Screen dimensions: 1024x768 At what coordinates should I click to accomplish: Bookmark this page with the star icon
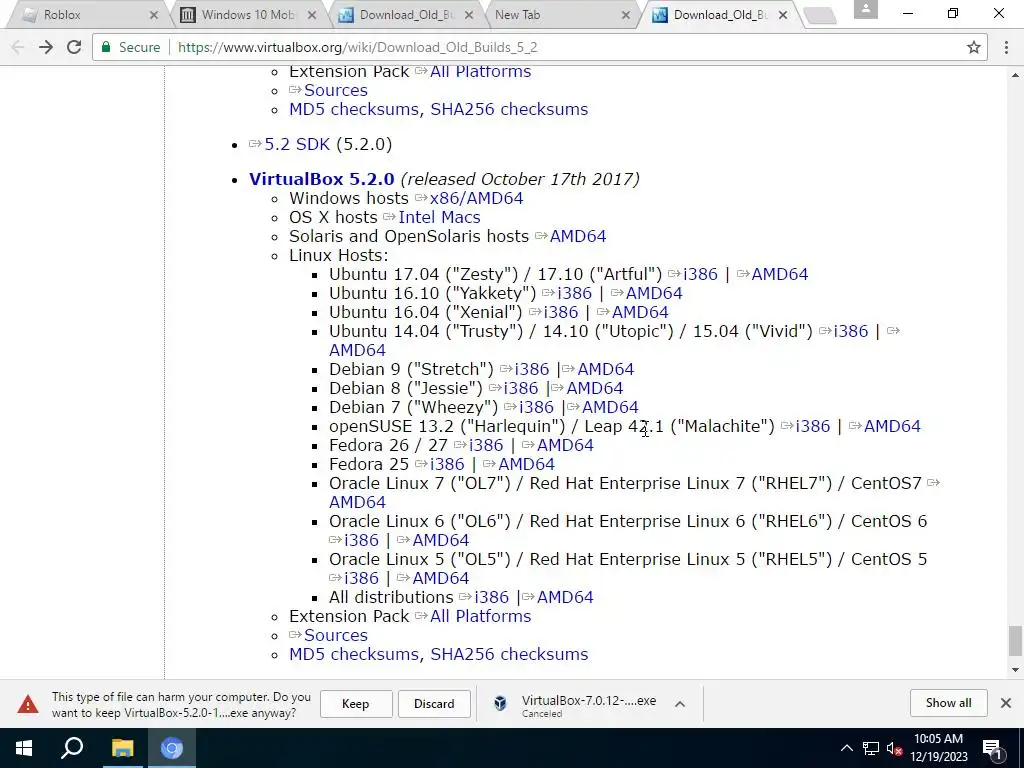974,47
